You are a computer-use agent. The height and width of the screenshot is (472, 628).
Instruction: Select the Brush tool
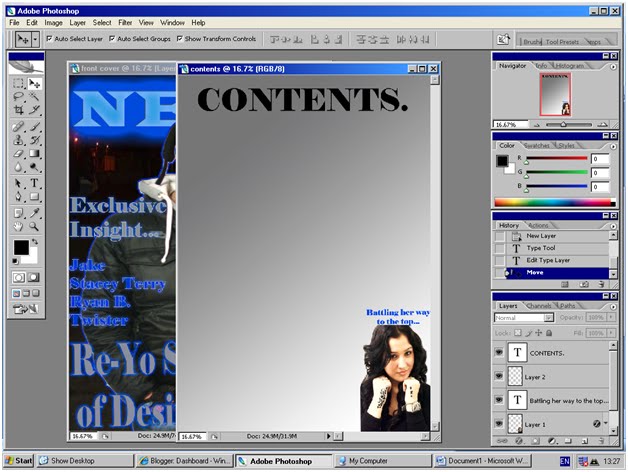point(34,127)
